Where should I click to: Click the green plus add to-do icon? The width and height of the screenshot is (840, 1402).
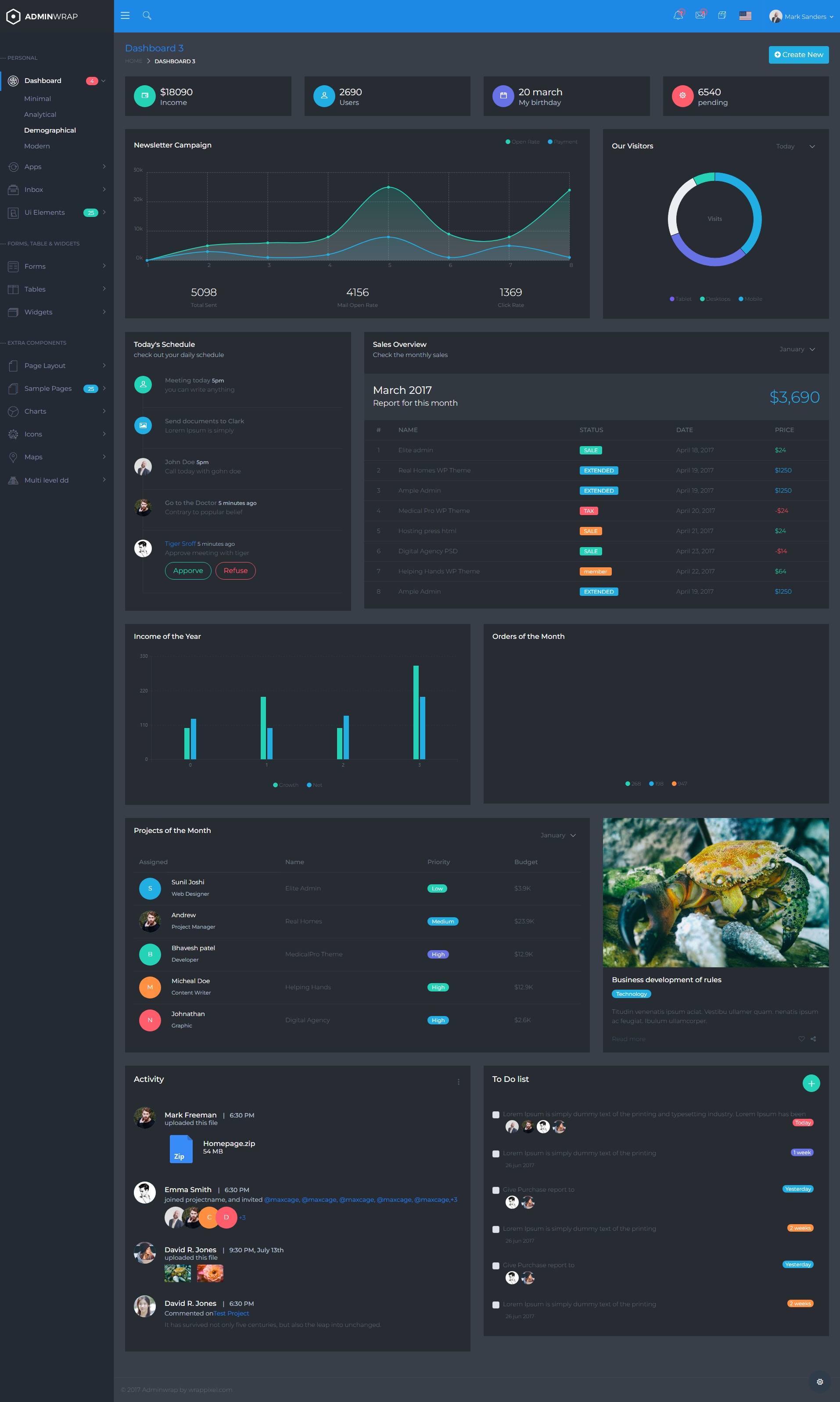coord(811,1083)
